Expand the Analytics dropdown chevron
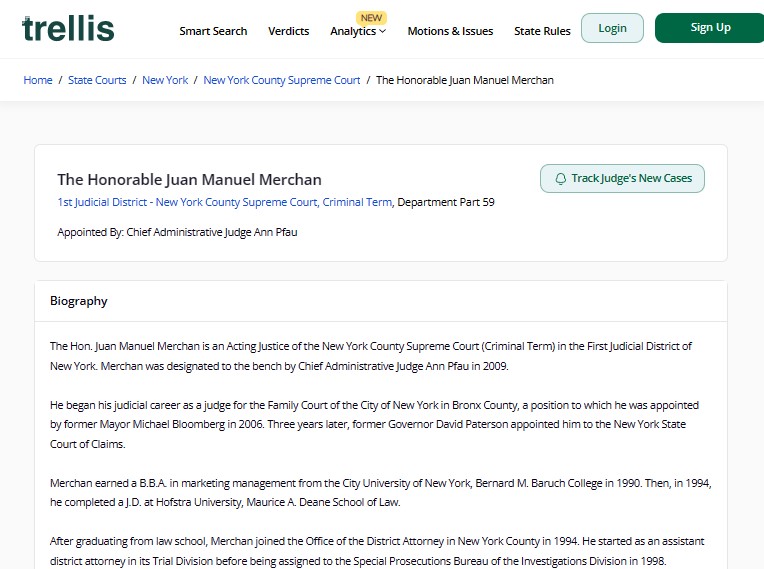764x569 pixels. coord(382,31)
